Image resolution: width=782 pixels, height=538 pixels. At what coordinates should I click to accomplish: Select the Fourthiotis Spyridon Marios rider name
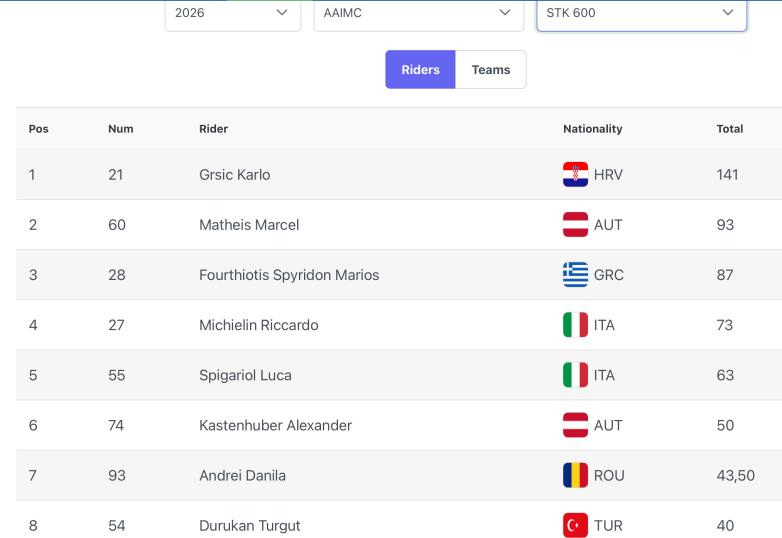(289, 275)
